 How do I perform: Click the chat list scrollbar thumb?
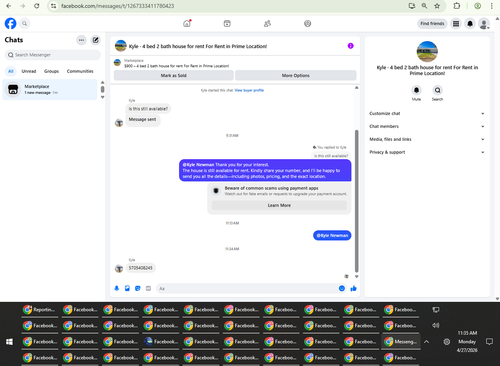[x=102, y=89]
